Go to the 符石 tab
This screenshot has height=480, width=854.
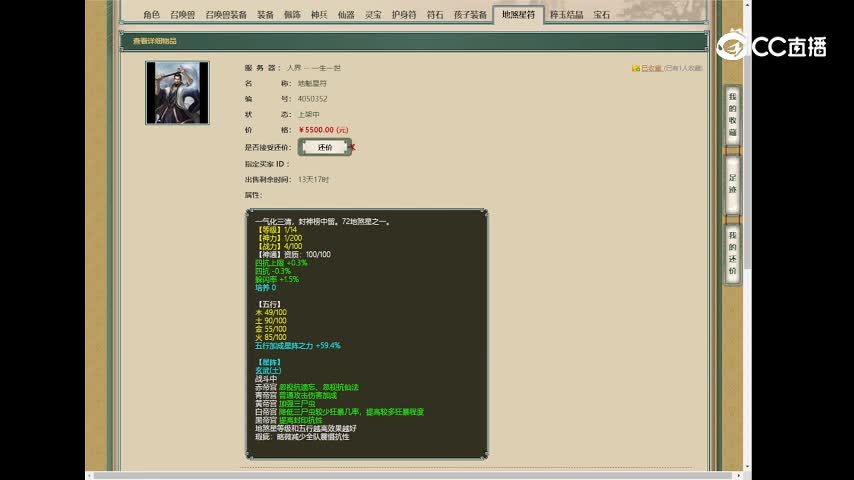[435, 15]
